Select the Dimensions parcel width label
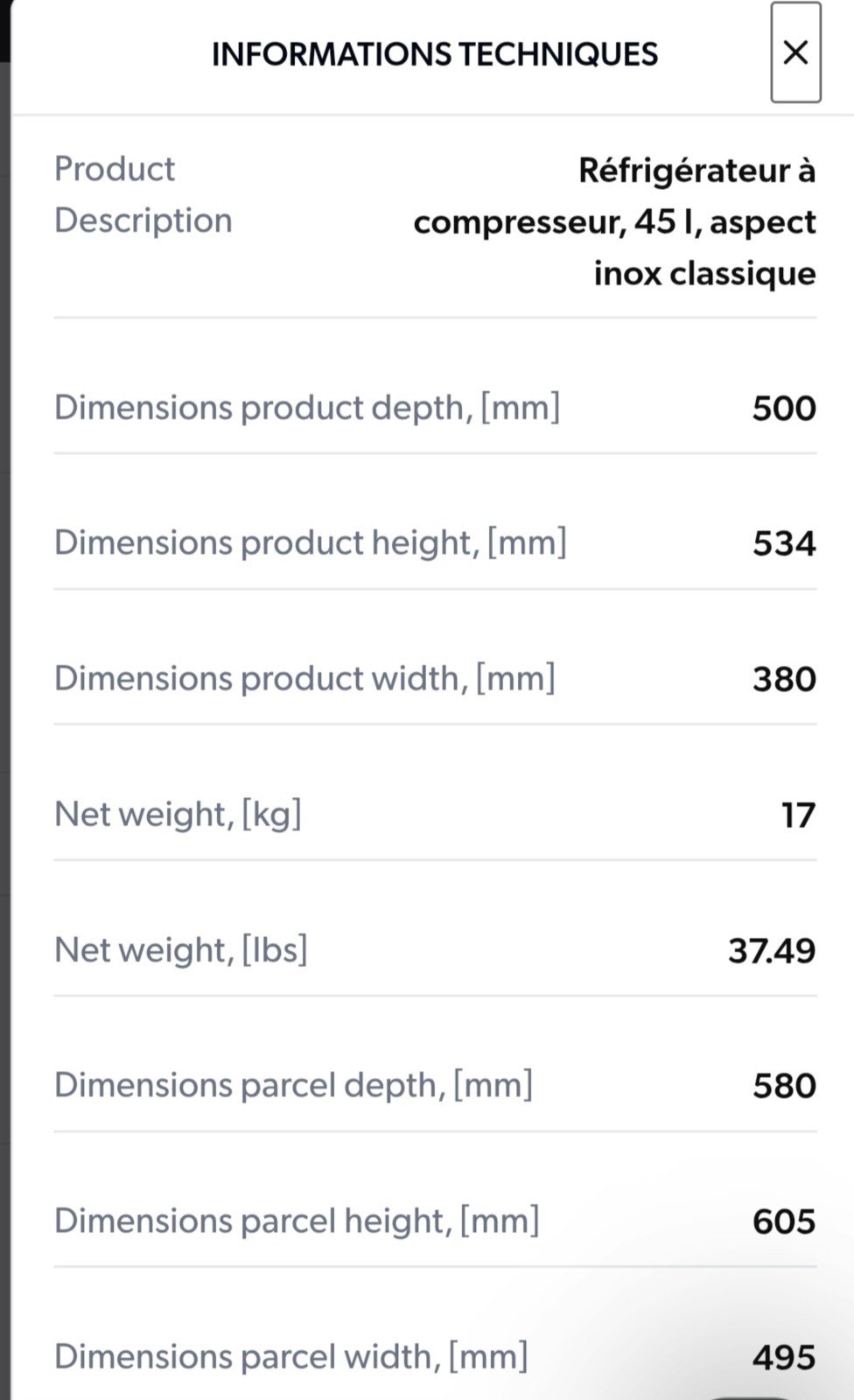 [291, 1356]
